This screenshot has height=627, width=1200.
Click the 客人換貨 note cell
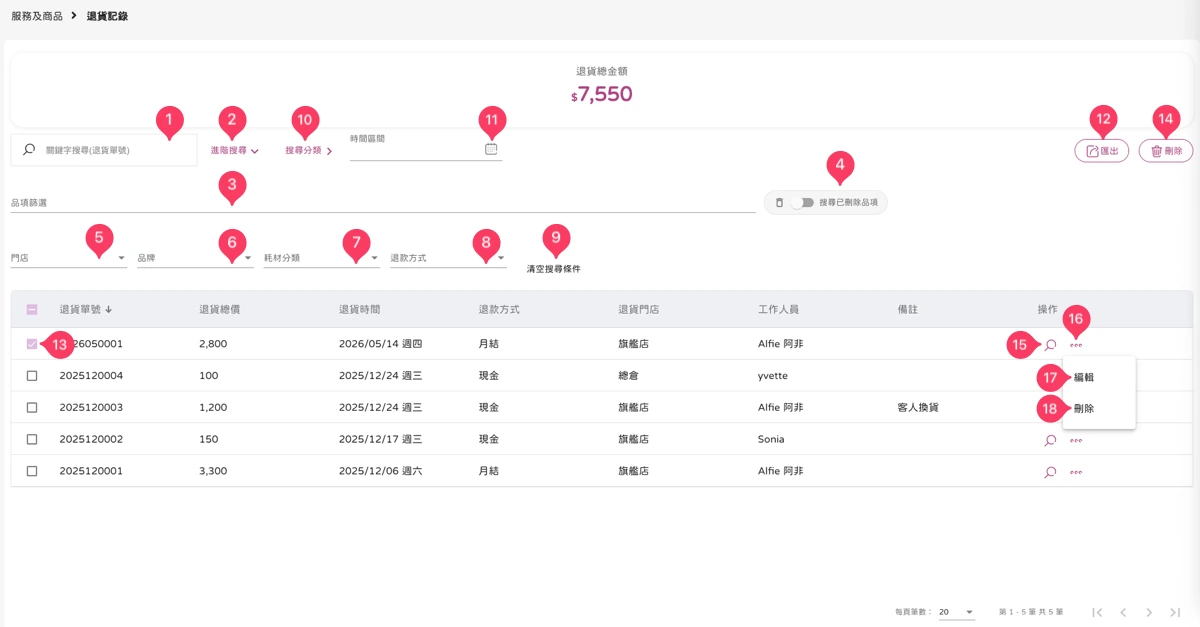coord(918,408)
